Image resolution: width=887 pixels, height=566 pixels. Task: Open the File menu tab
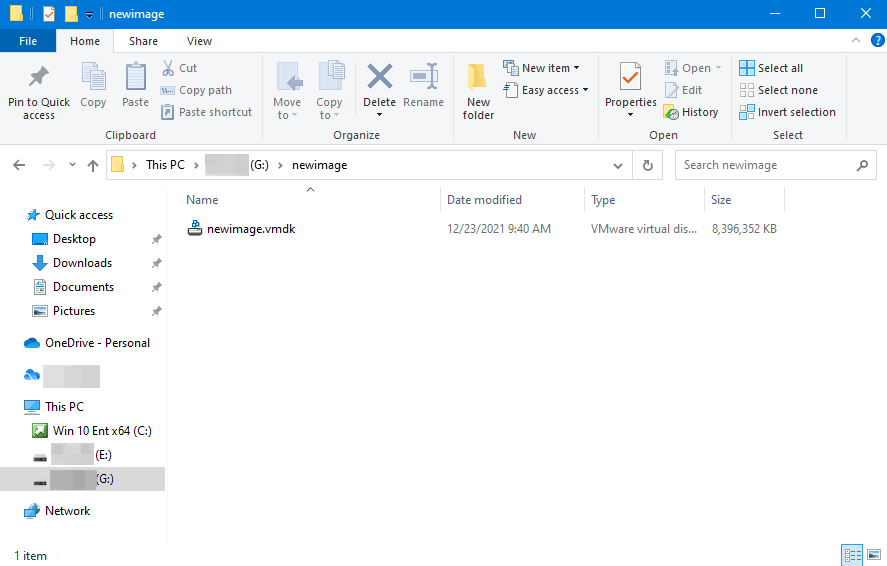click(28, 41)
